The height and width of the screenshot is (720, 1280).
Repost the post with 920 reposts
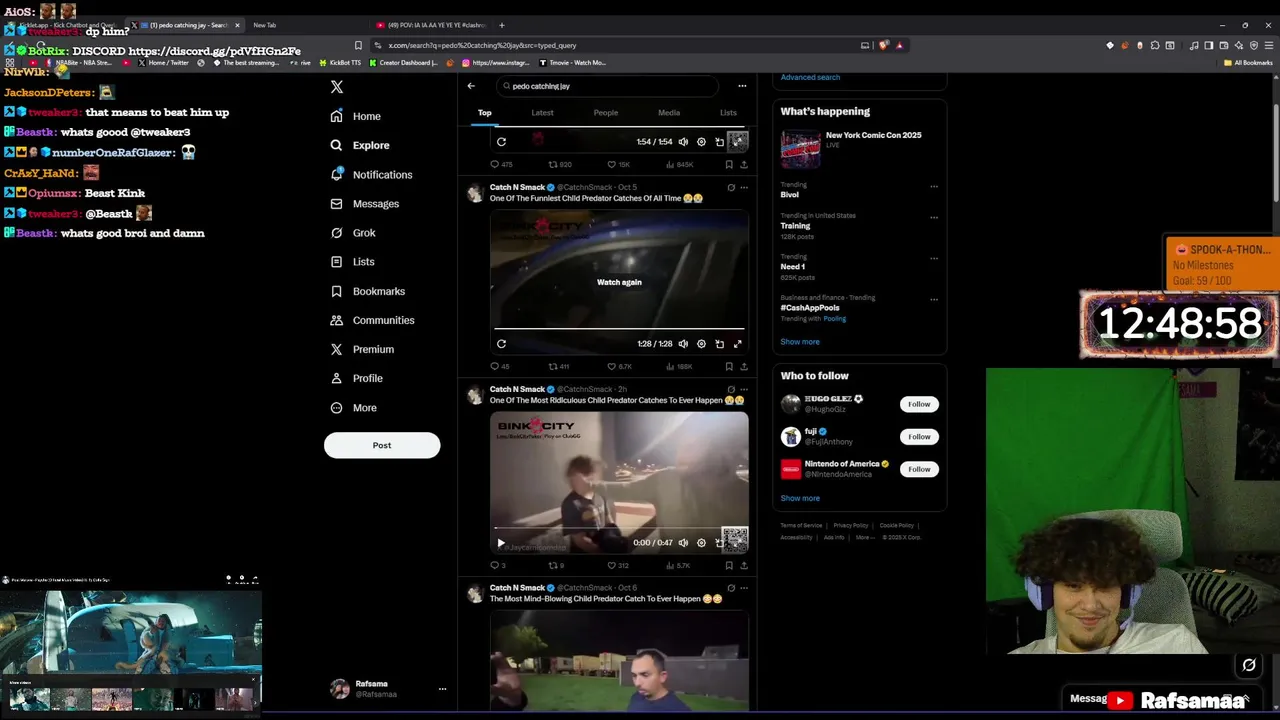point(560,164)
